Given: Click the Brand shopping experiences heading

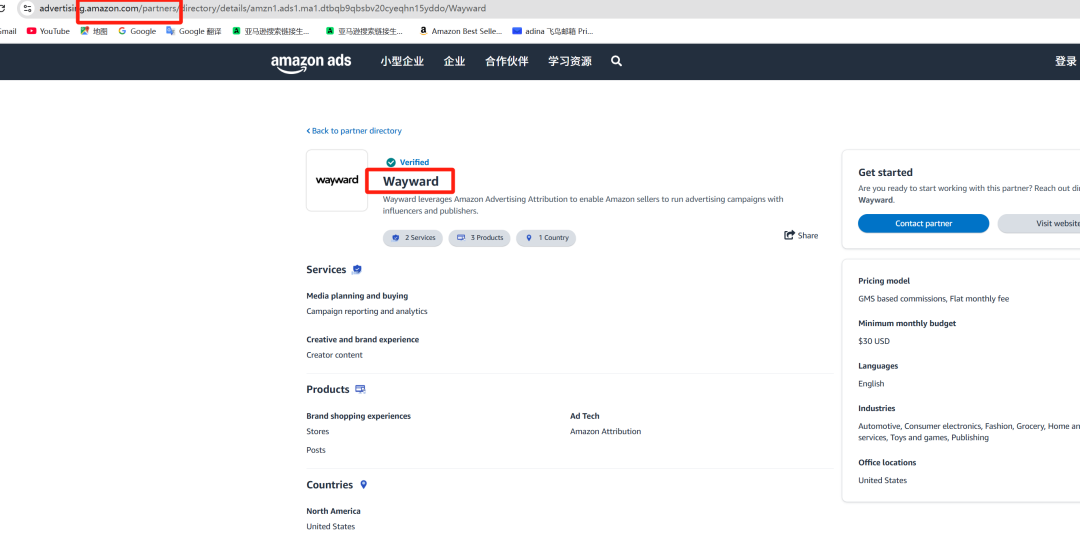Looking at the screenshot, I should click(x=359, y=416).
